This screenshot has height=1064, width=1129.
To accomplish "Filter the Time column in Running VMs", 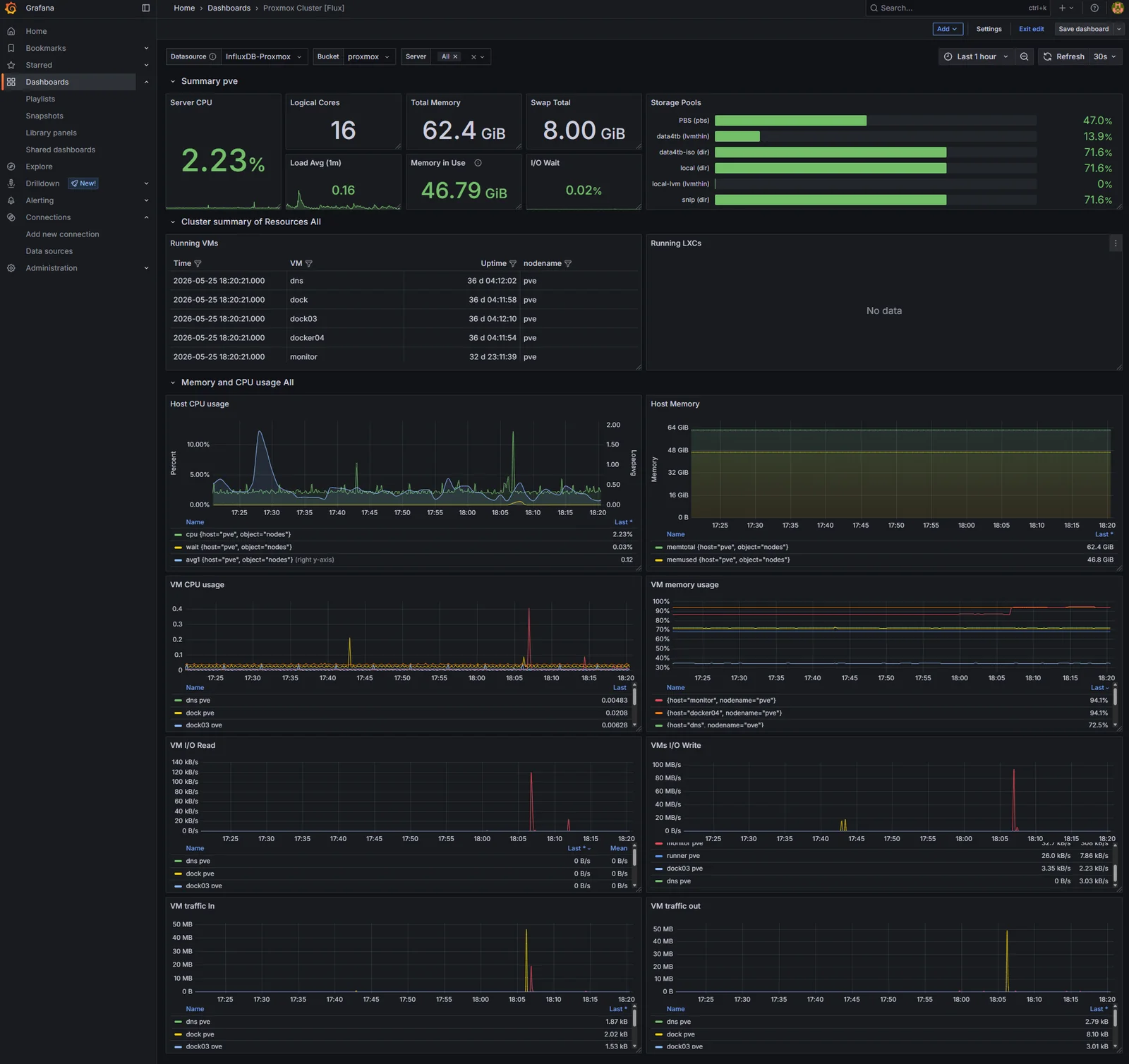I will pos(198,264).
